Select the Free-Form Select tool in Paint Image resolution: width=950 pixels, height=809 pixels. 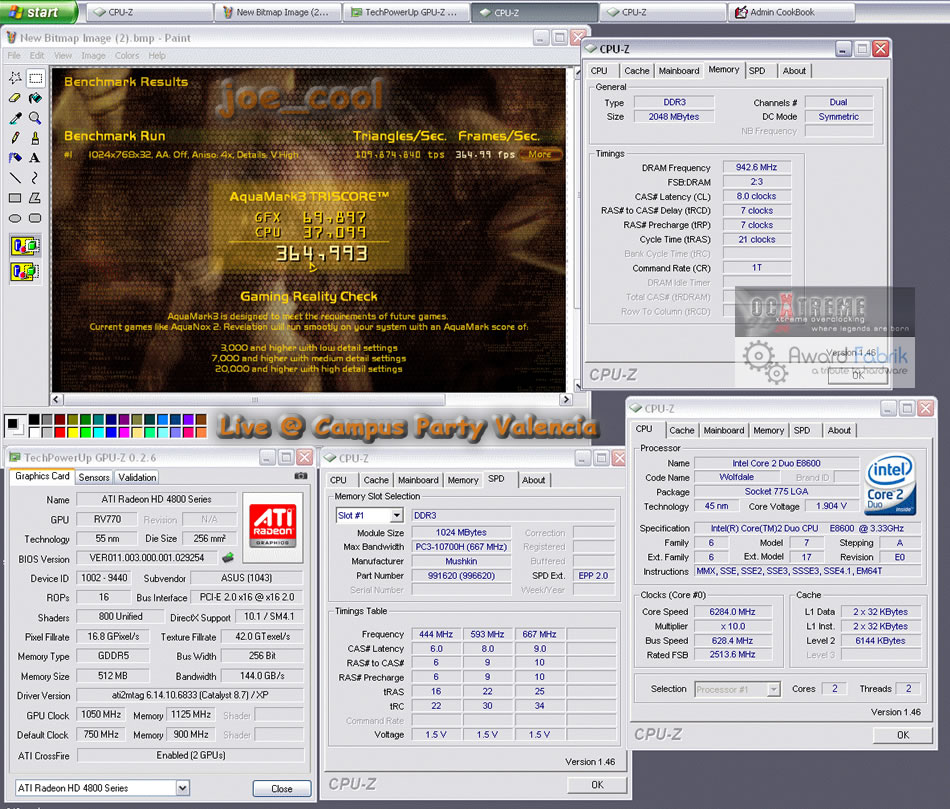tap(15, 78)
